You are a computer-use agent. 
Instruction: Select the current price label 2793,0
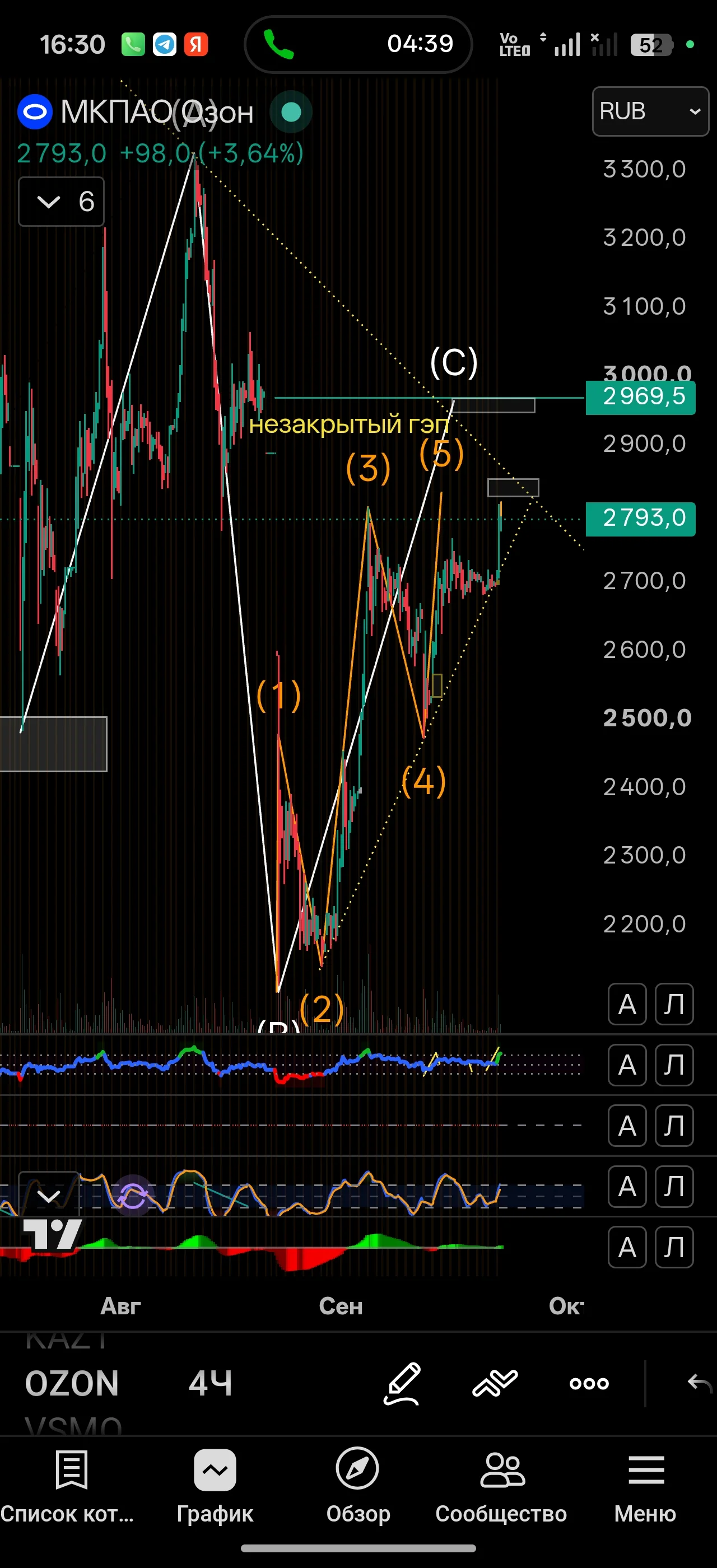tap(640, 519)
